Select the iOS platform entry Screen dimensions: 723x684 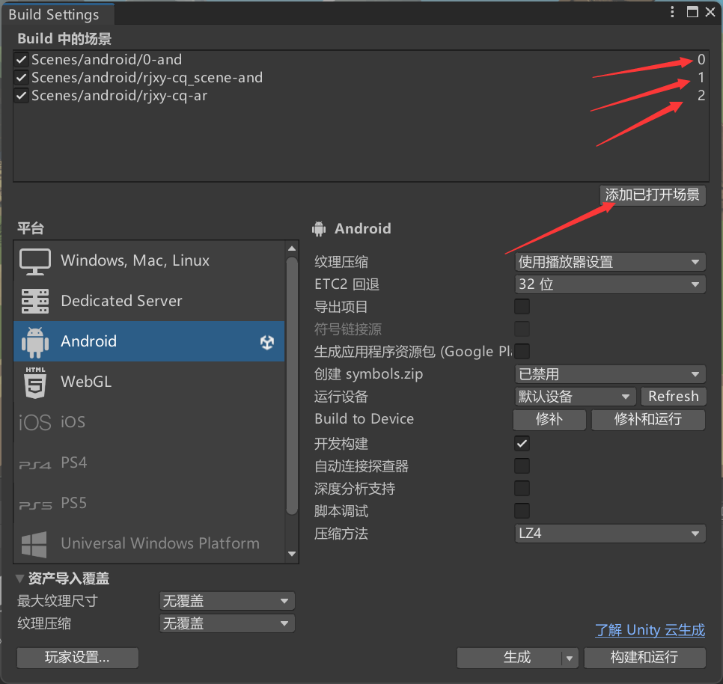149,422
